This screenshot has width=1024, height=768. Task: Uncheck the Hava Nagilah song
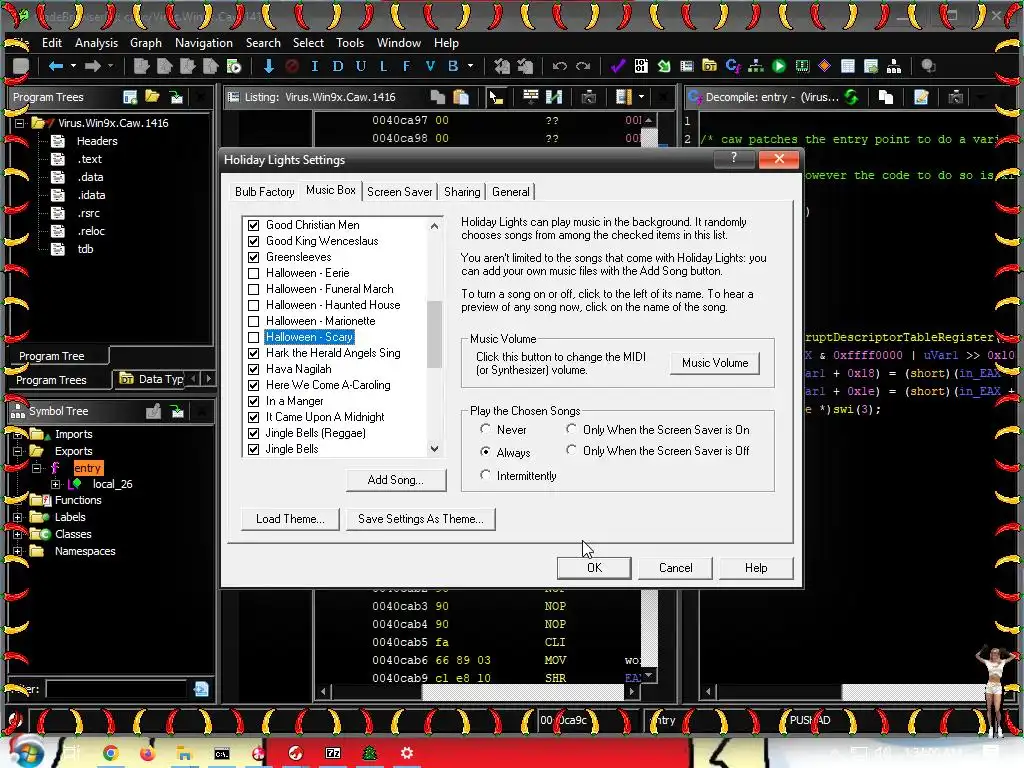[253, 369]
